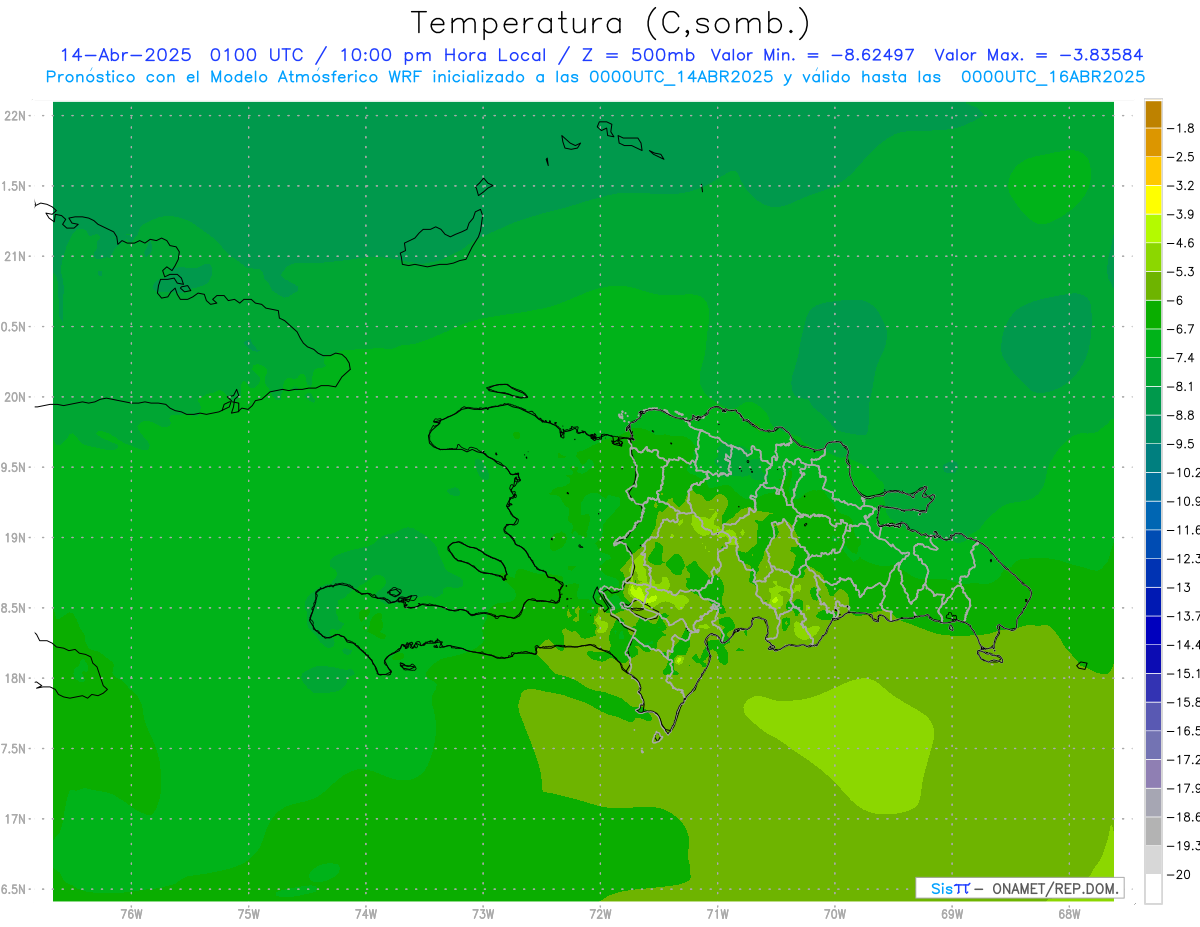Select the gray swatch between -18.6 and -19.3
This screenshot has height=927, width=1200.
click(1153, 831)
